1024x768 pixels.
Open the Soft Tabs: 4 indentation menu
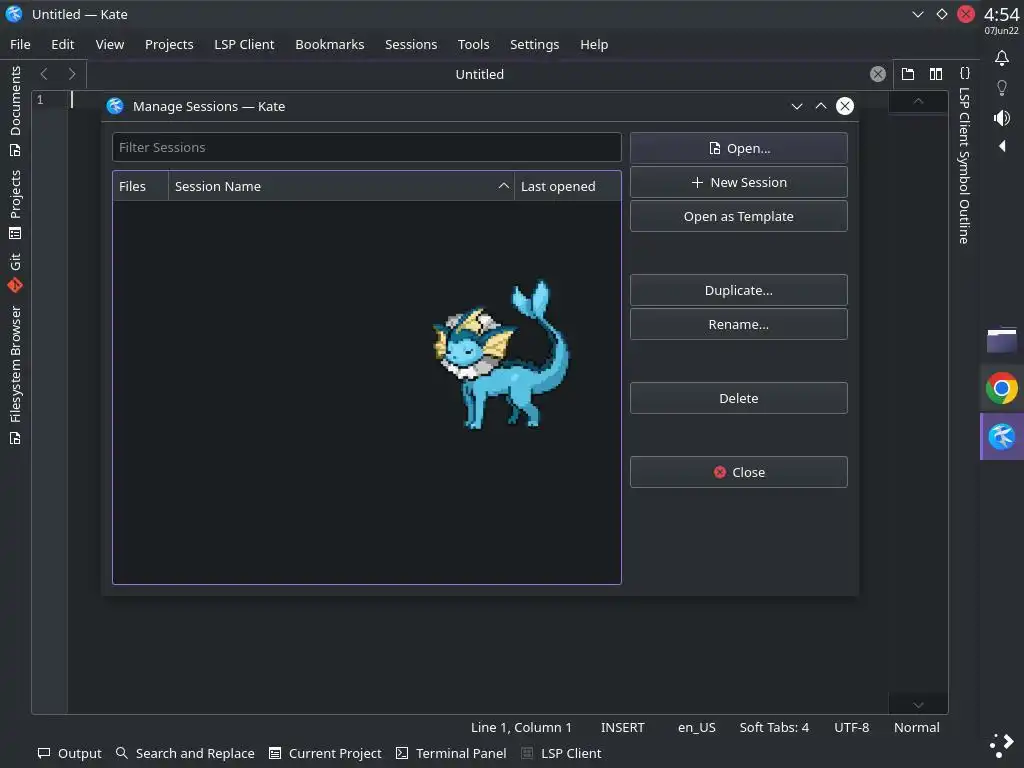point(774,727)
